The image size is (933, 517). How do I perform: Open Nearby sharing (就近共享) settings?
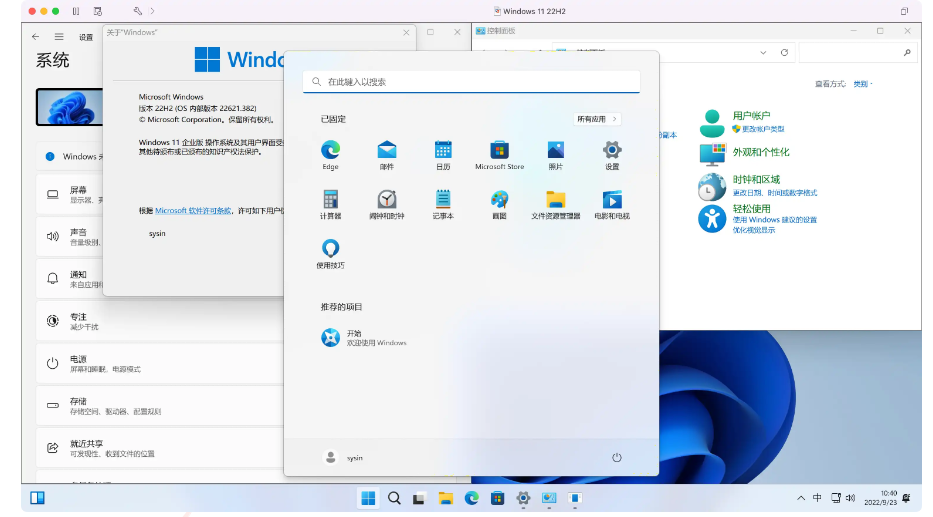[x=159, y=448]
